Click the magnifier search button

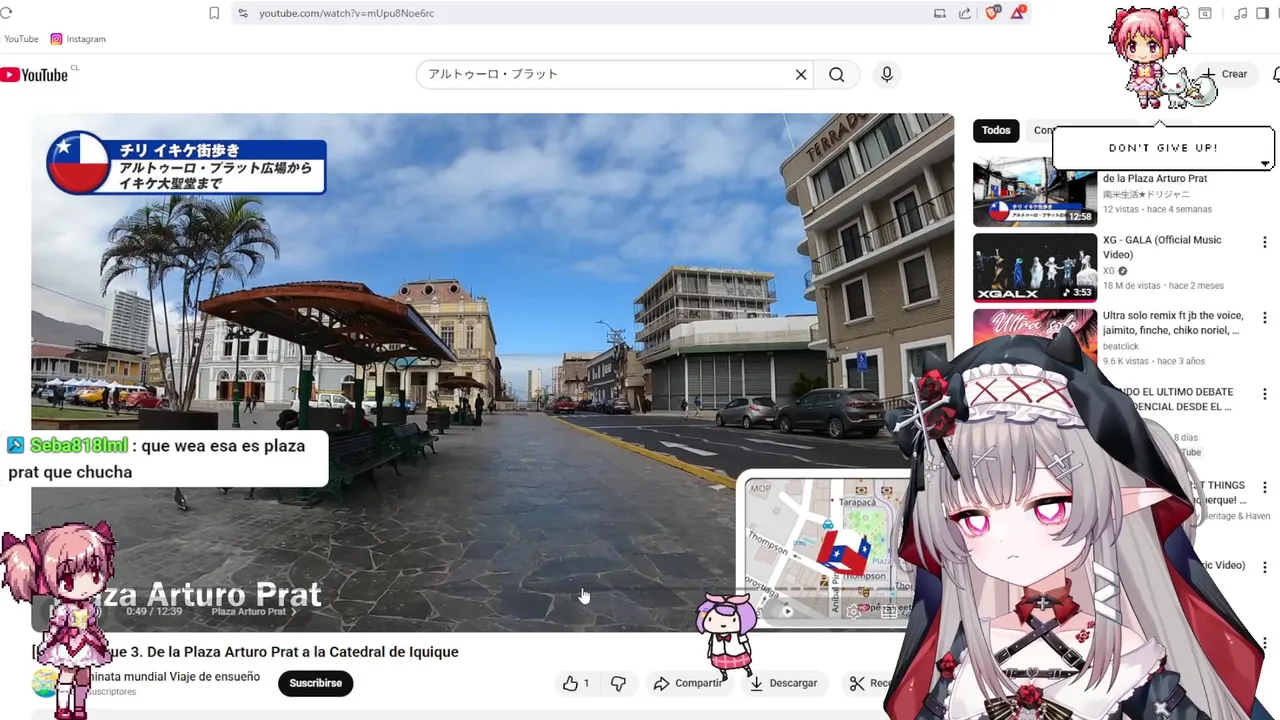[837, 74]
